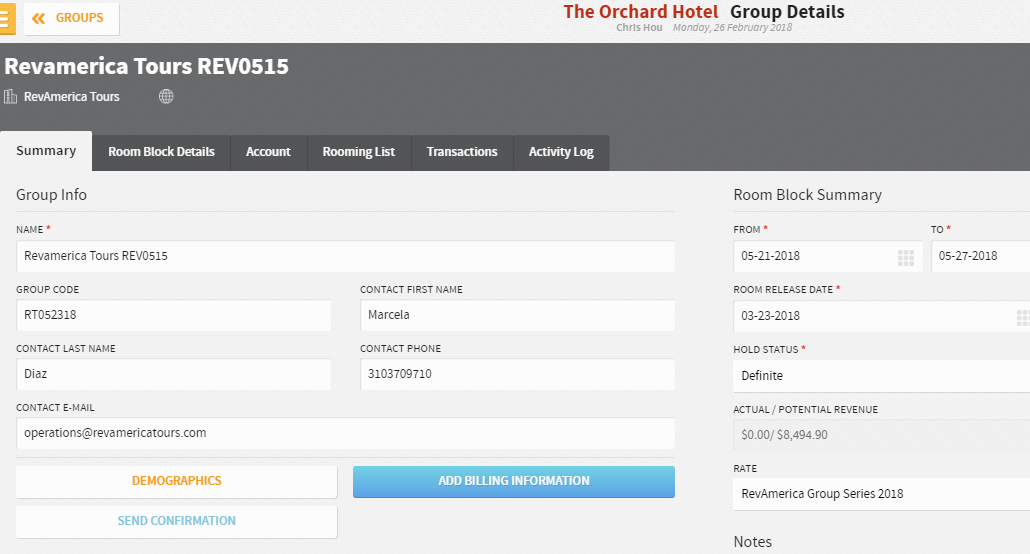View the Transactions tab

pyautogui.click(x=462, y=152)
